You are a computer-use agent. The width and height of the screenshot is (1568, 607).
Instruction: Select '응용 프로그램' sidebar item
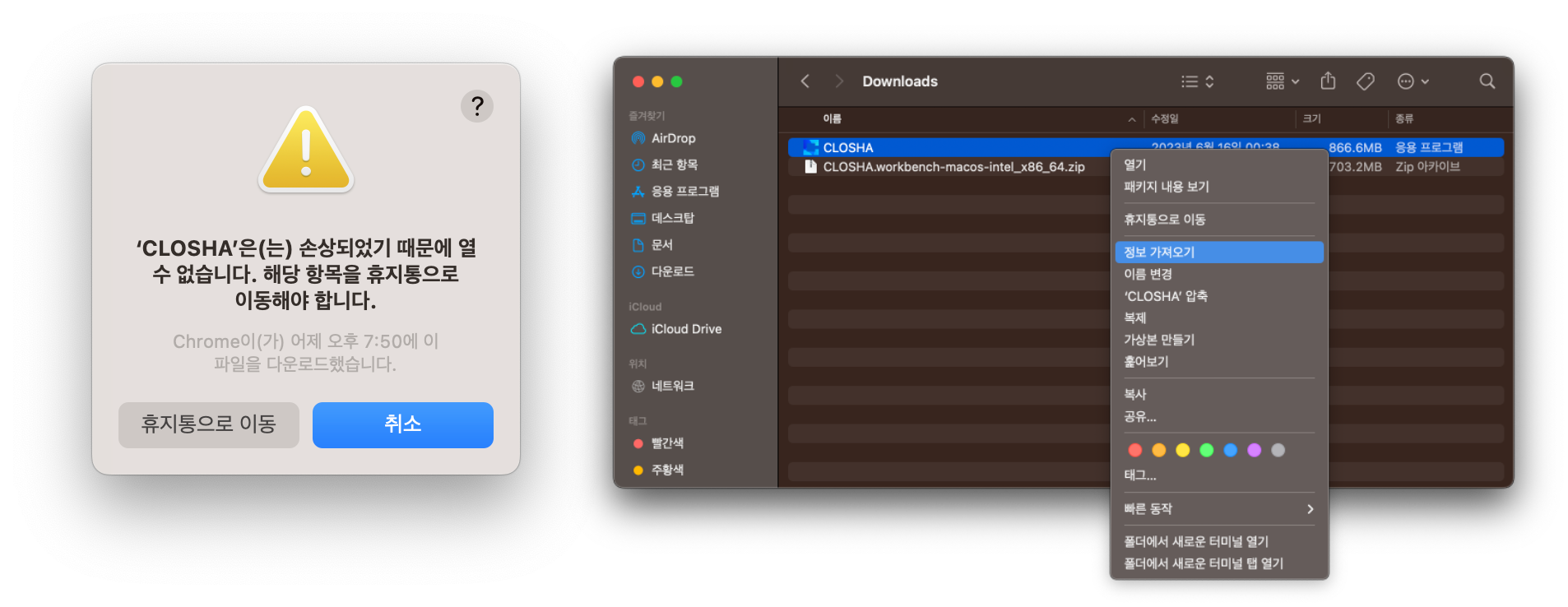675,191
